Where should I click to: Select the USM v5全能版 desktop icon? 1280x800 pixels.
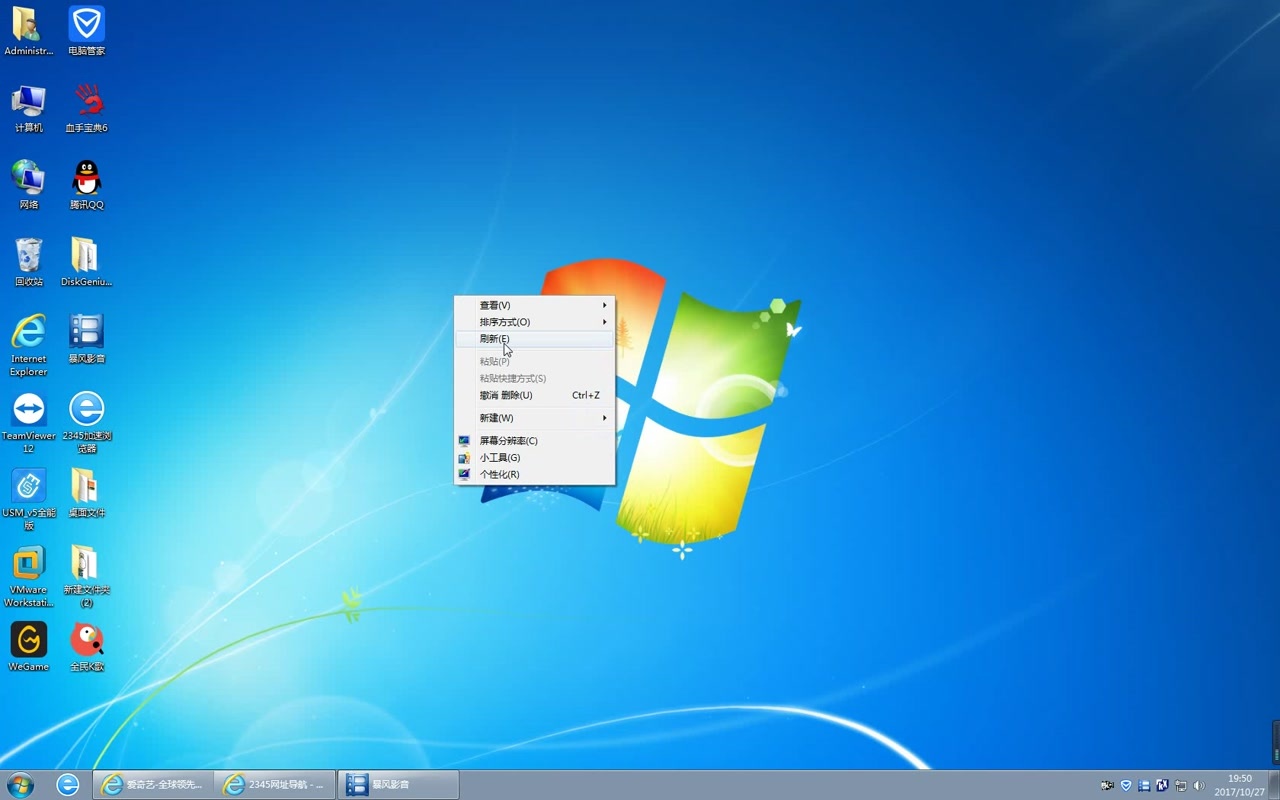[x=28, y=499]
